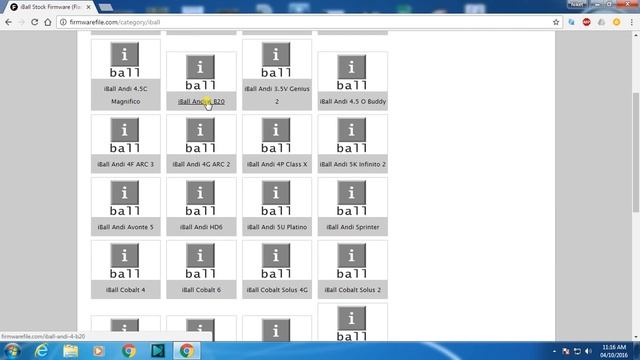Click iBall logo above Andi 5K Infinito 2
This screenshot has width=640, height=360.
352,135
